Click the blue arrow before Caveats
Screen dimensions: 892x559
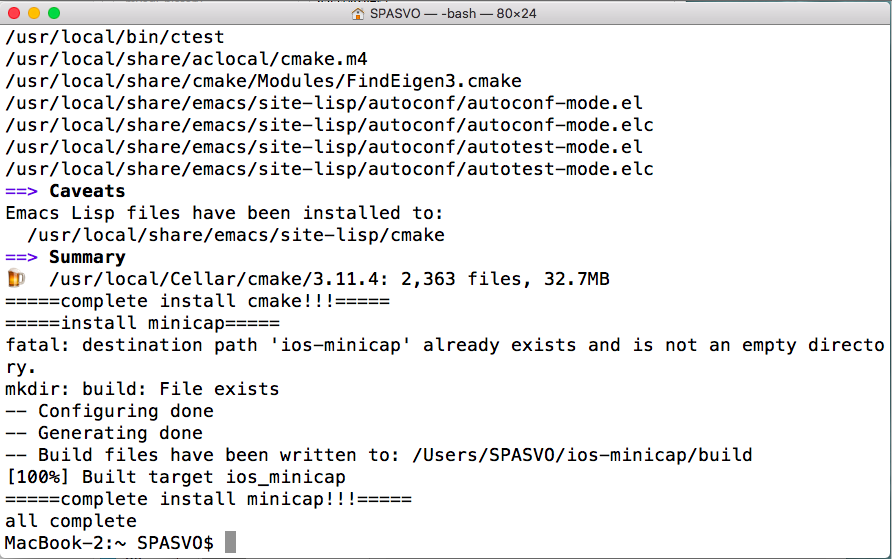point(21,191)
